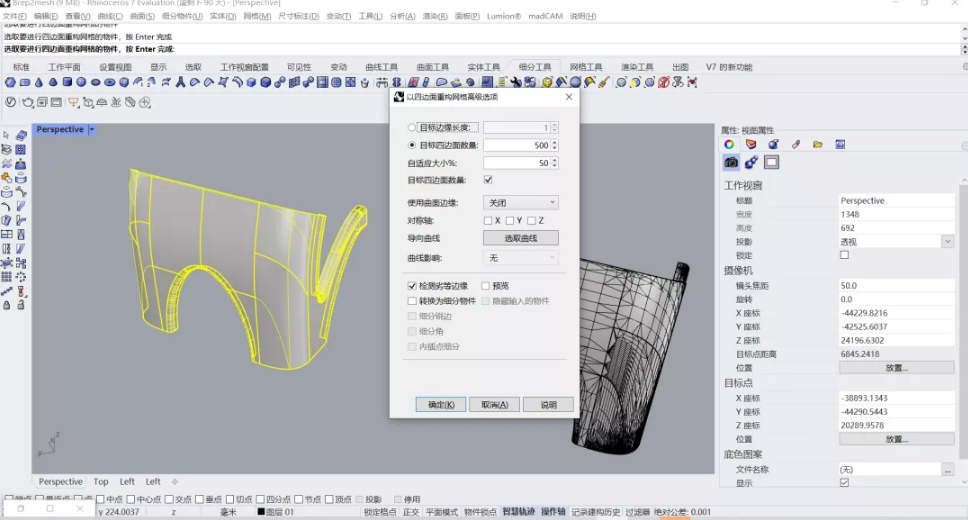Click the ellipsis button next to 文件名称
The image size is (968, 520).
(948, 469)
